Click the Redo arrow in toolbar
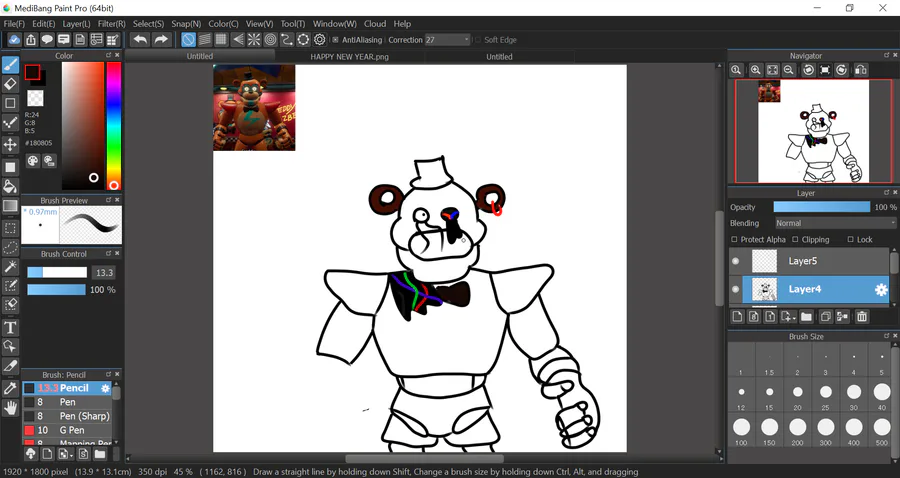The width and height of the screenshot is (900, 478). [x=161, y=40]
